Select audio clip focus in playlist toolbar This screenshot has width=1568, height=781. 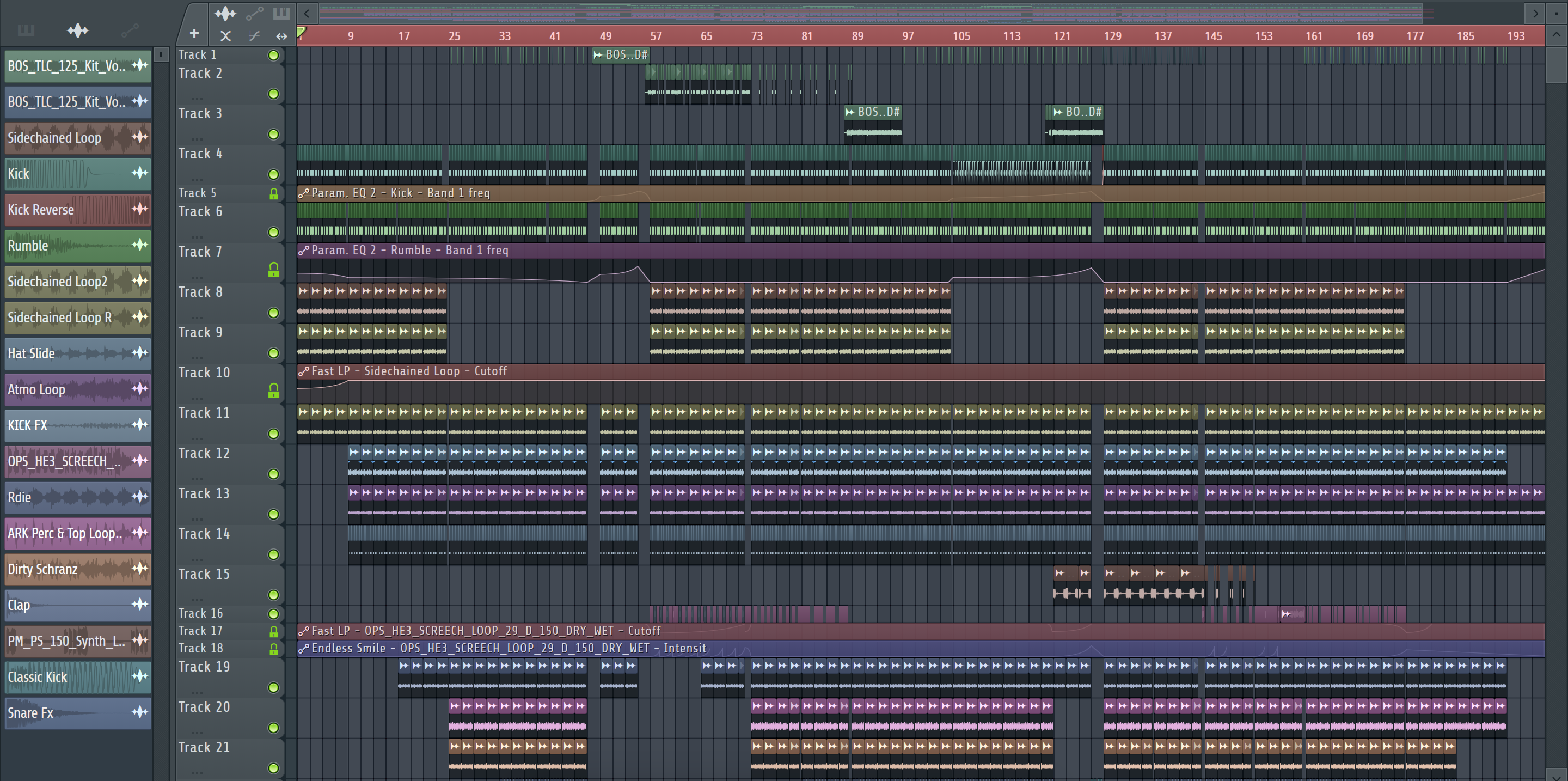click(225, 13)
